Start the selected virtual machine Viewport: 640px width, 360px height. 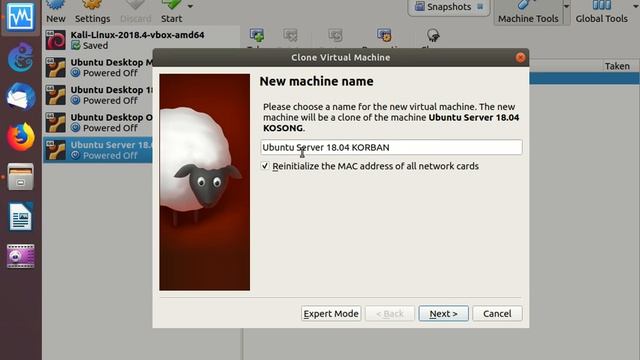(x=171, y=11)
